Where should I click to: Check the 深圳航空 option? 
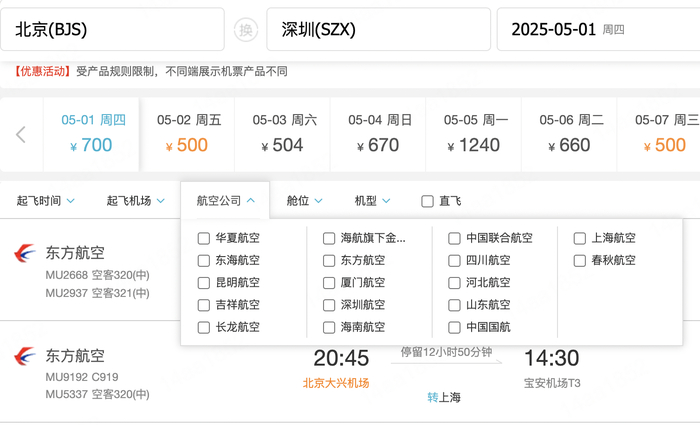330,305
